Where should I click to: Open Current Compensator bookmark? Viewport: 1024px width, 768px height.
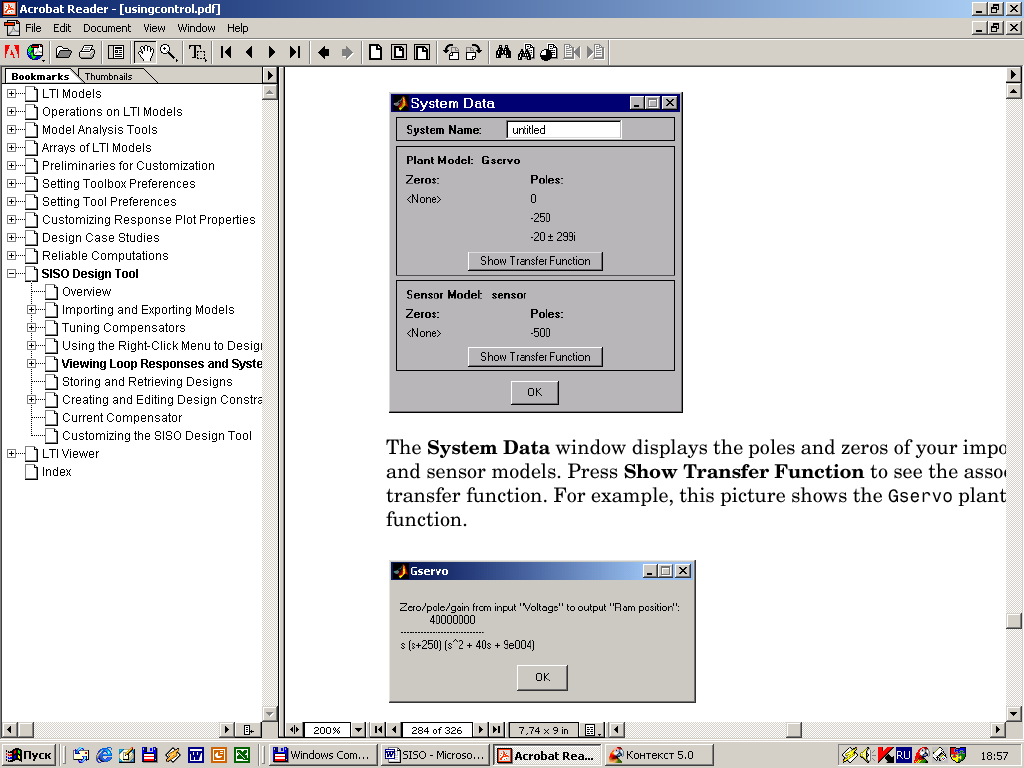pos(122,418)
